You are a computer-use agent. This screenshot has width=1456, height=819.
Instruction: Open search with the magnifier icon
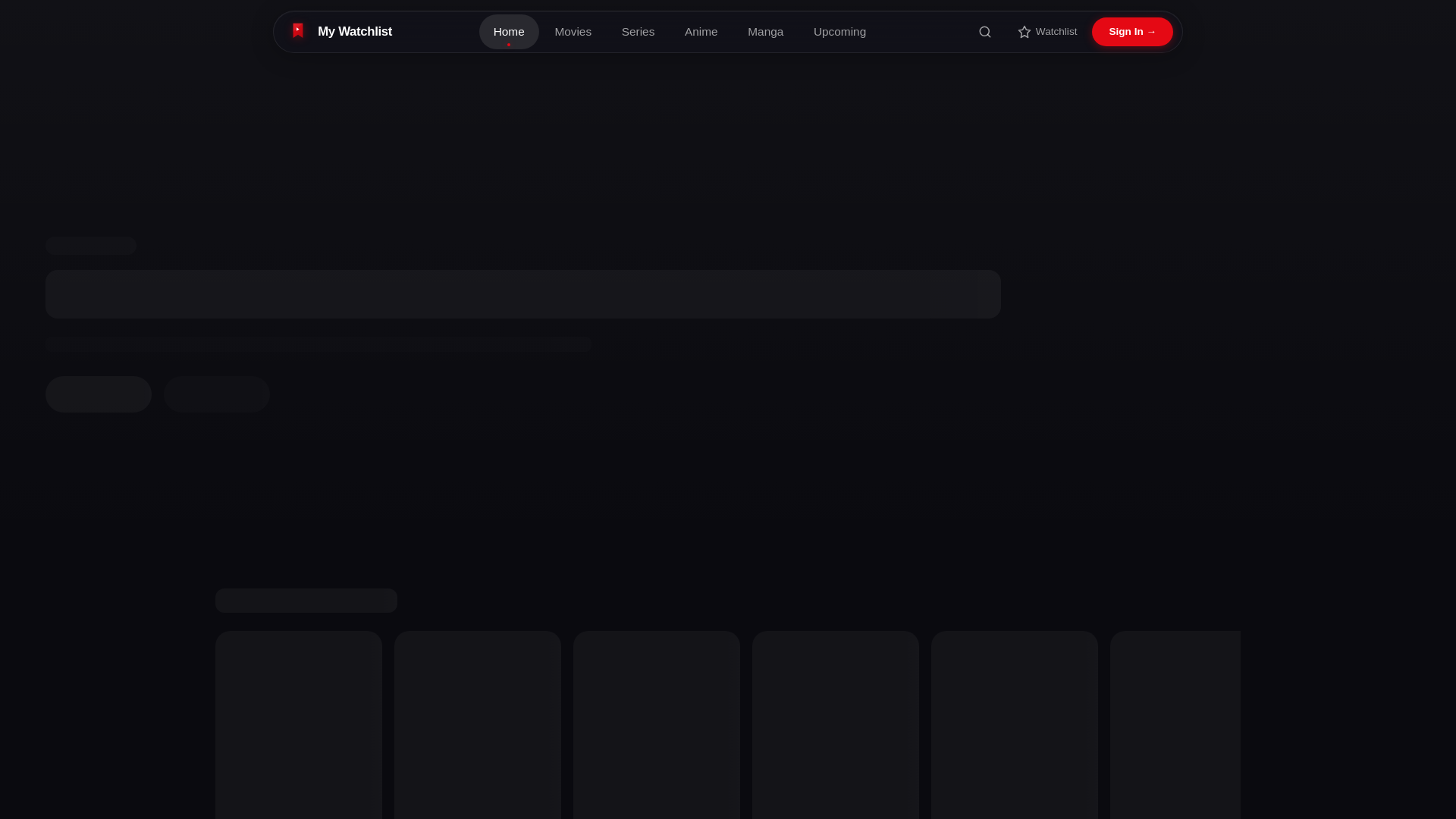[984, 32]
